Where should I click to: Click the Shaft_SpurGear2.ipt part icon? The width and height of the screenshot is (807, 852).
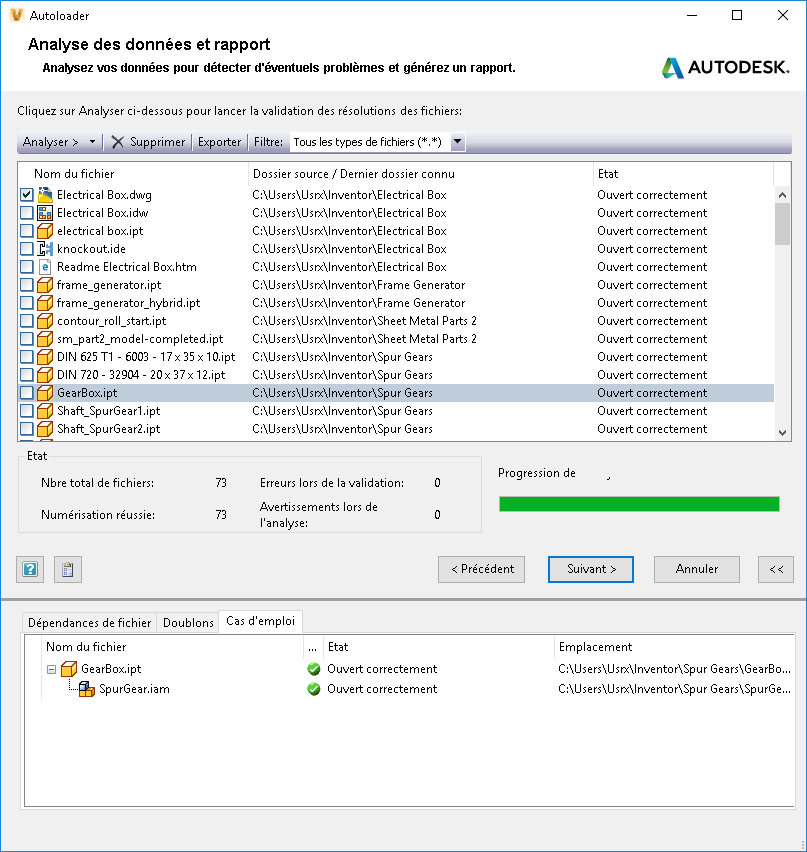[45, 428]
